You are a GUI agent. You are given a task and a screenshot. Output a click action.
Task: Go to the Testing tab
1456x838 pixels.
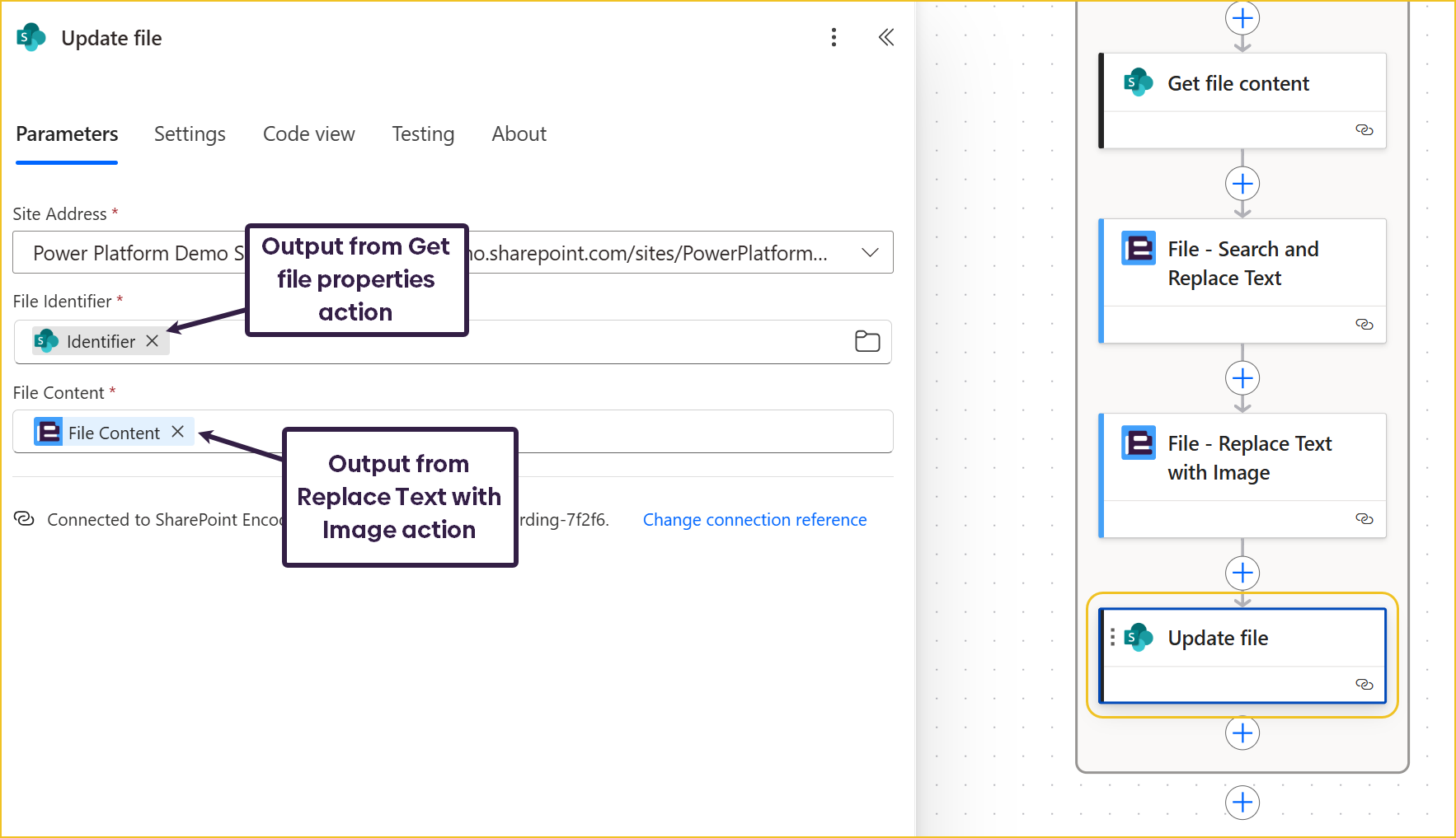click(x=423, y=134)
